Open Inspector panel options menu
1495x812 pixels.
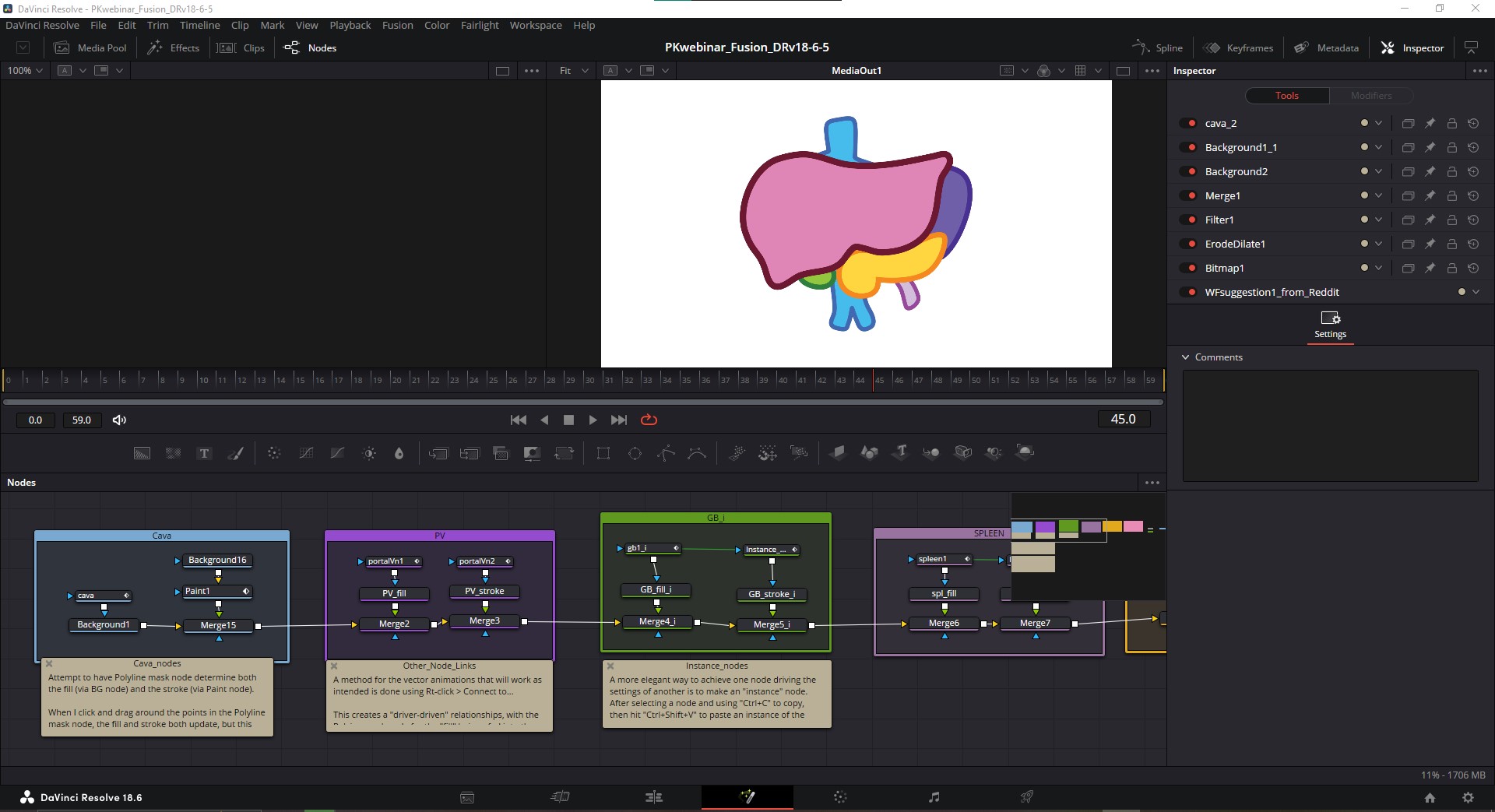point(1480,70)
